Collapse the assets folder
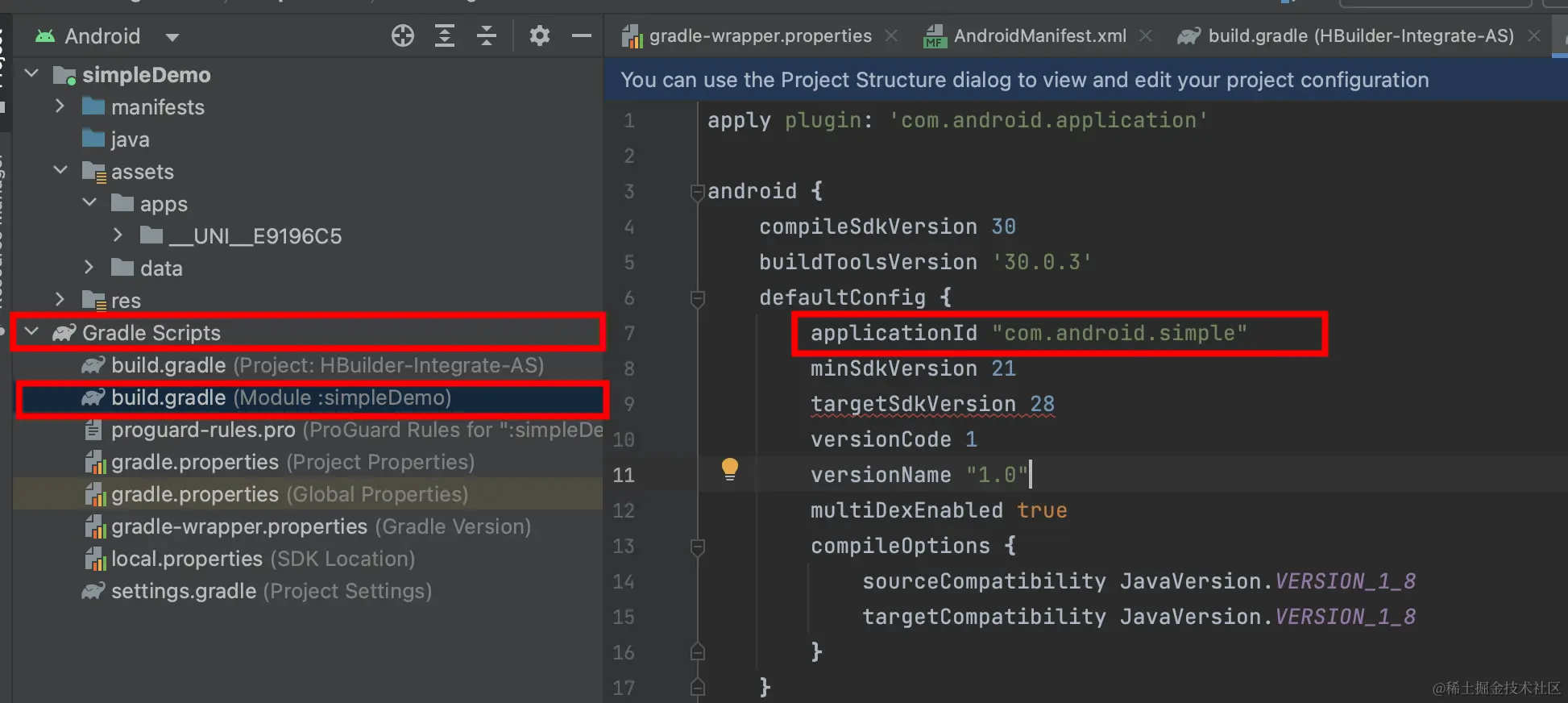Viewport: 1568px width, 703px height. [60, 171]
